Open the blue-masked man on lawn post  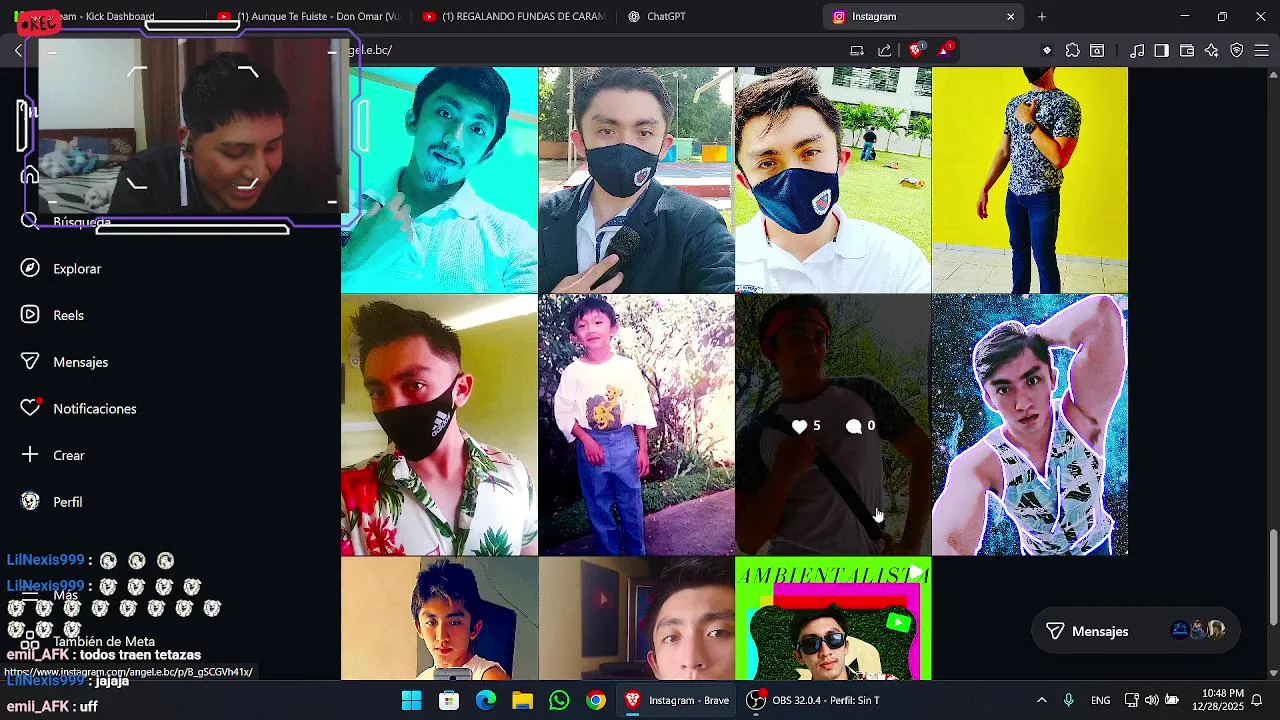pos(833,179)
